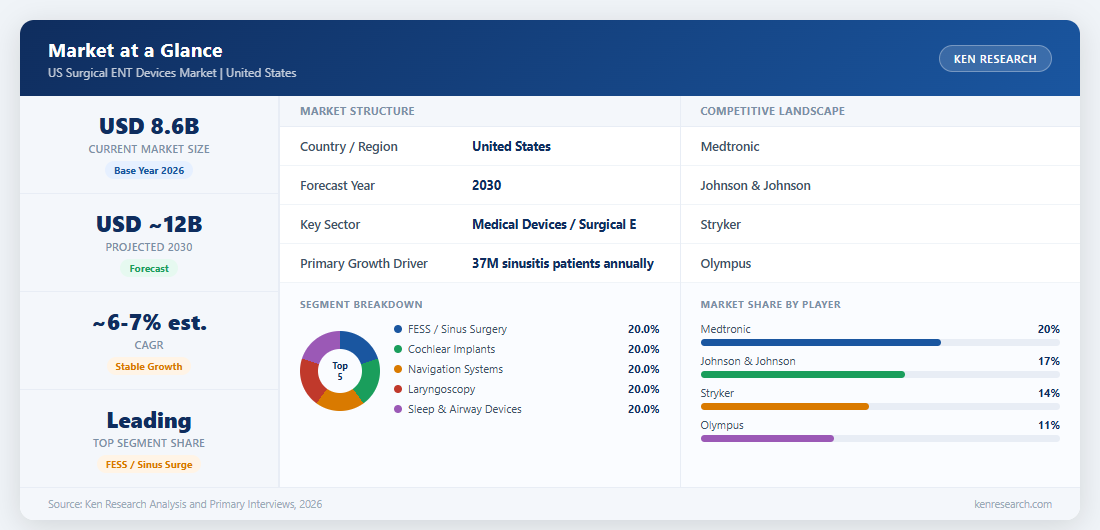Click the Source: Ken Research Analysis footer text
This screenshot has height=530, width=1100.
click(x=185, y=504)
